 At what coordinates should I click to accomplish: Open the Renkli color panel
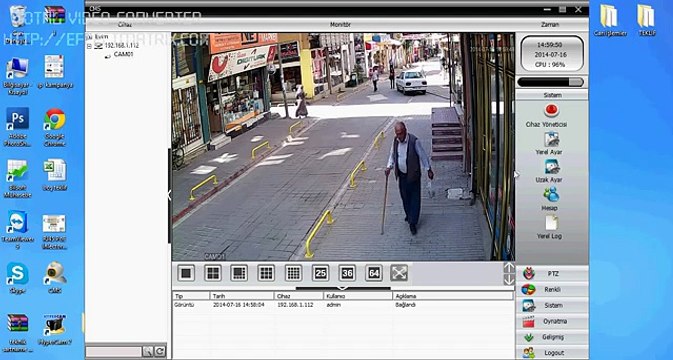coord(552,290)
